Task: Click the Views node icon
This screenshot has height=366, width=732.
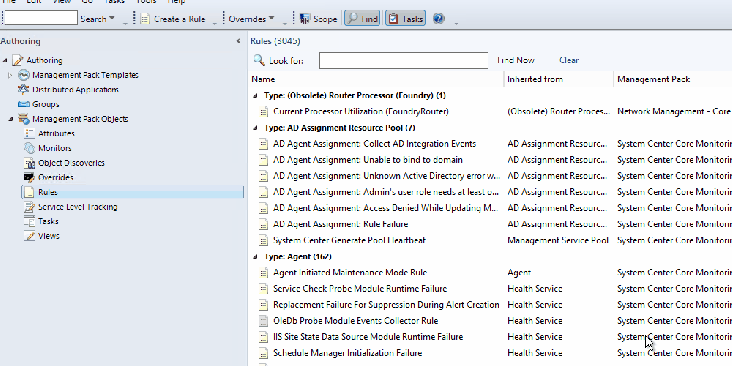Action: (x=29, y=236)
